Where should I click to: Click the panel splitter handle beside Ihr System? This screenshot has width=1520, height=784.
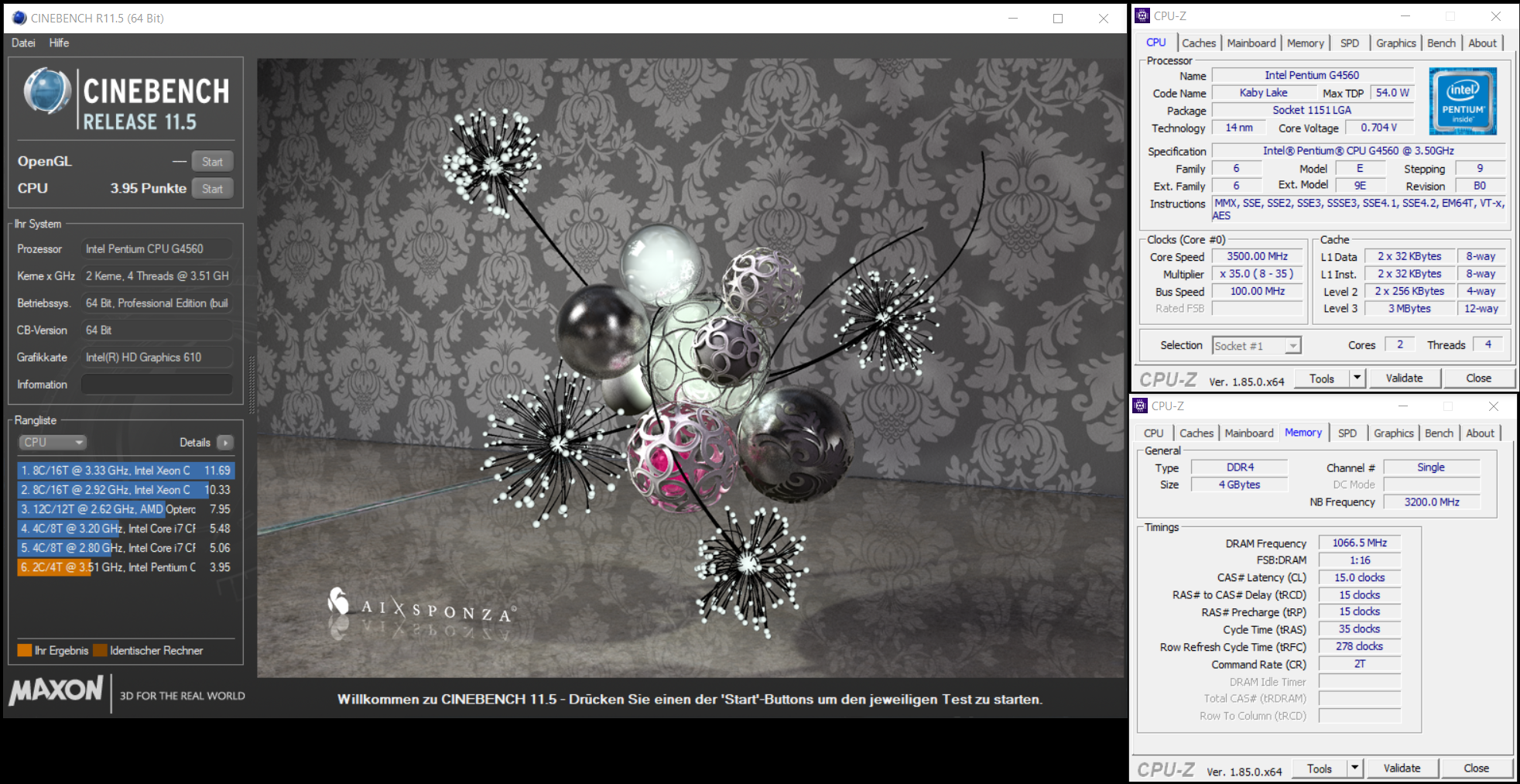coord(251,387)
